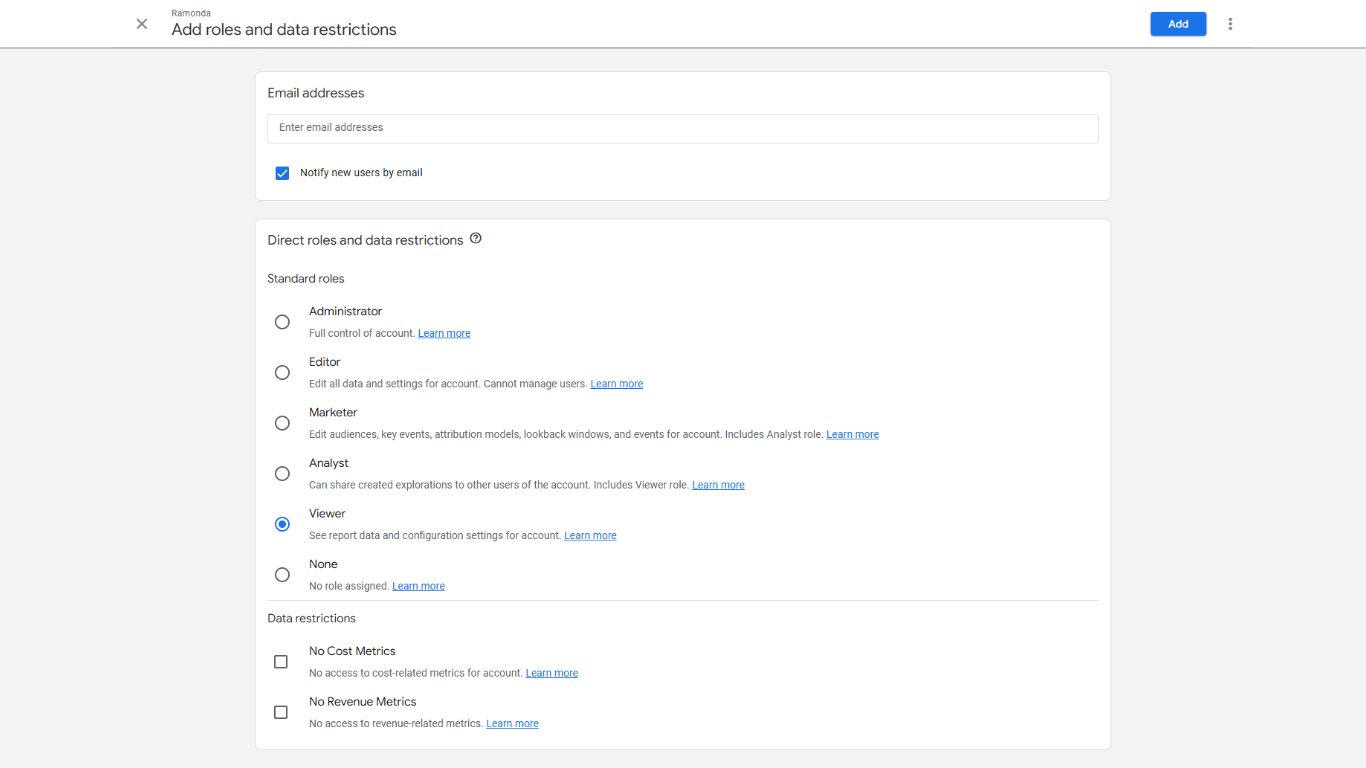Open Learn more for Viewer role
This screenshot has width=1366, height=768.
click(x=590, y=535)
